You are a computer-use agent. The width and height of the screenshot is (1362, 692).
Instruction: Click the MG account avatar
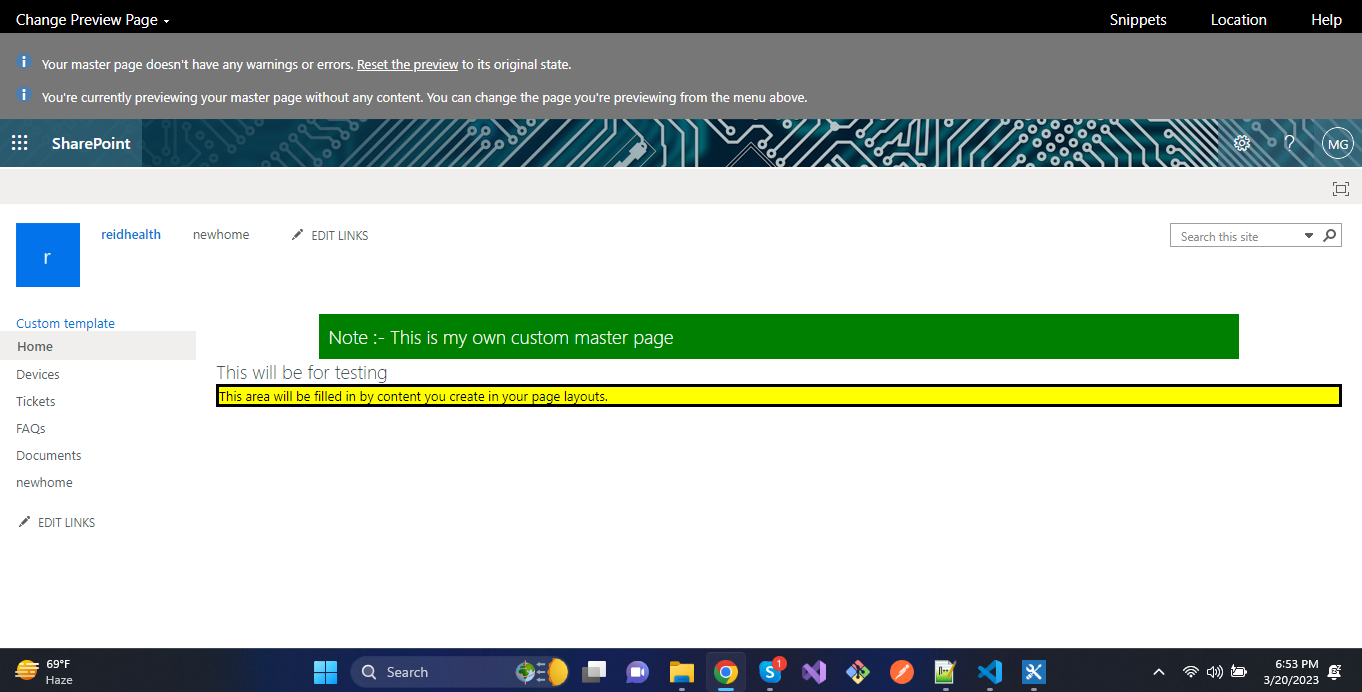[x=1337, y=143]
